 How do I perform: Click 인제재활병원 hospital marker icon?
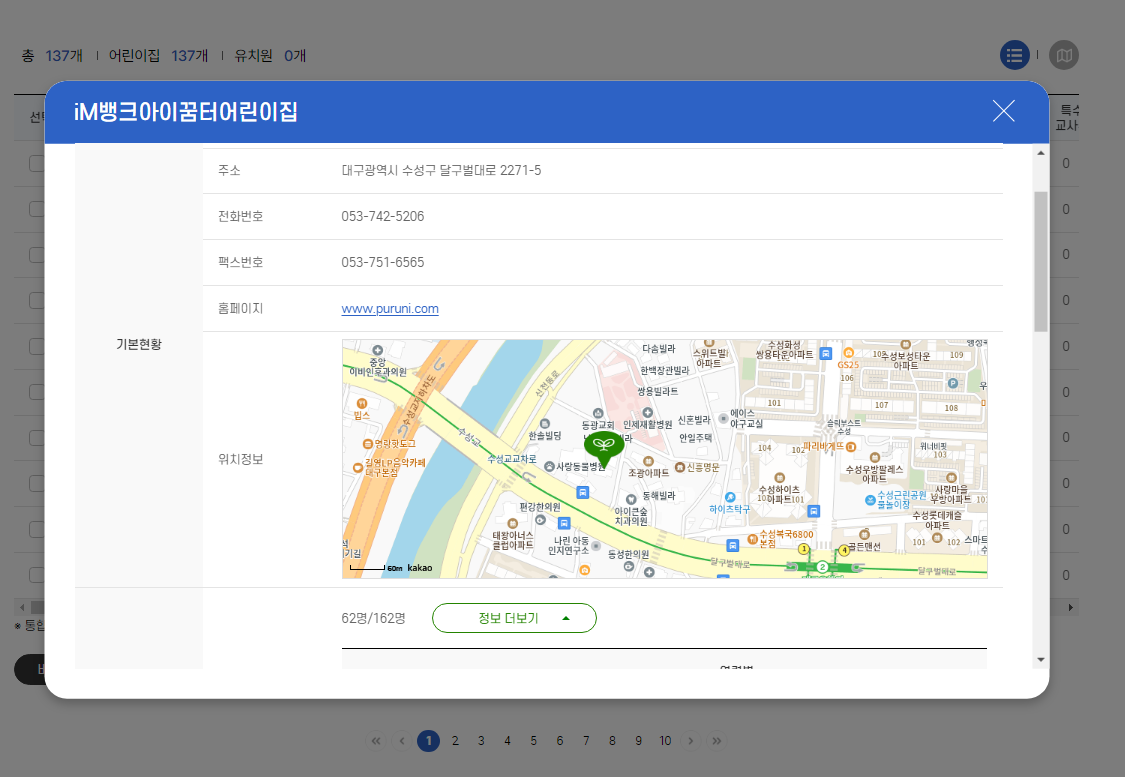point(647,413)
